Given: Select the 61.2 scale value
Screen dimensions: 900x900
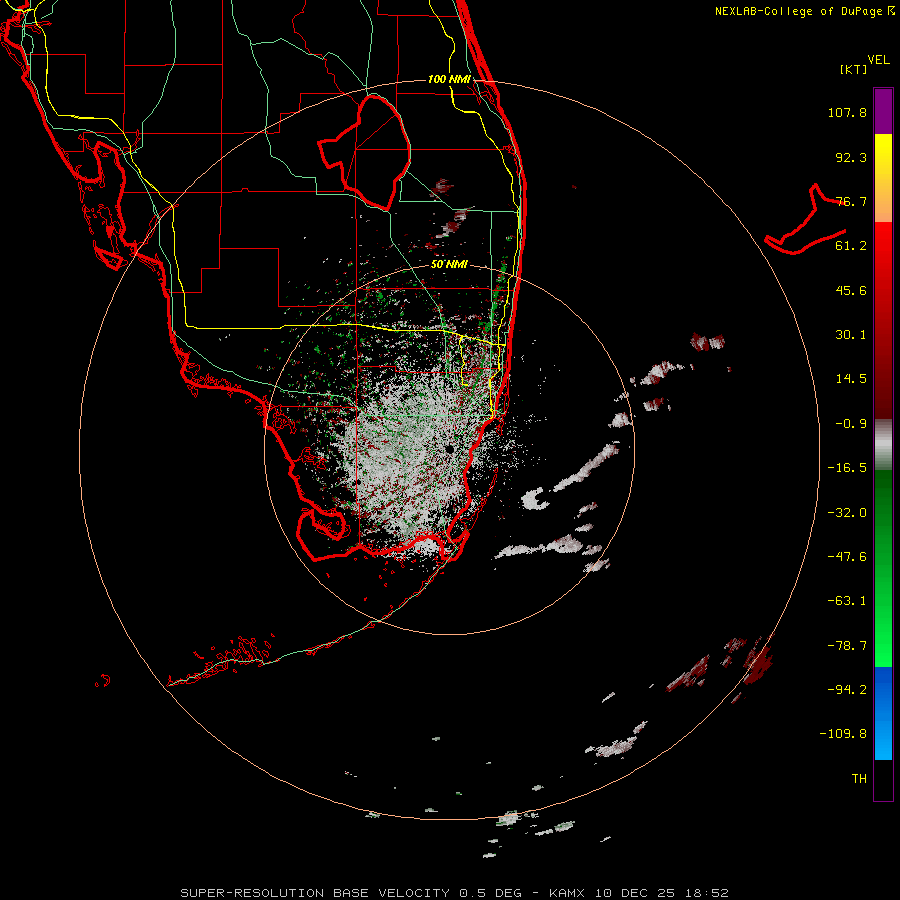Looking at the screenshot, I should coord(851,246).
